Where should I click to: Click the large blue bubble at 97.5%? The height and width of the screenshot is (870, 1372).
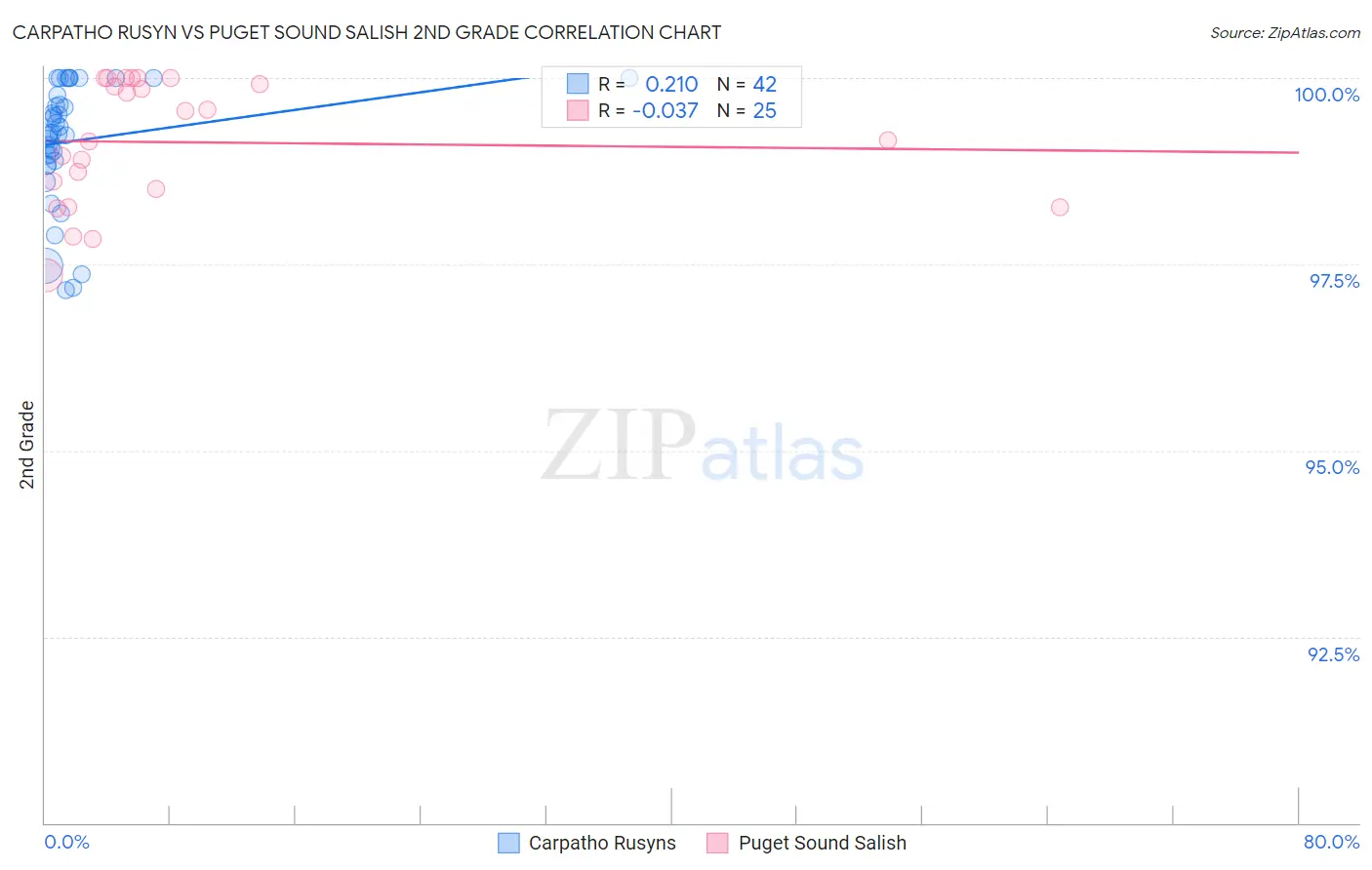pyautogui.click(x=45, y=265)
